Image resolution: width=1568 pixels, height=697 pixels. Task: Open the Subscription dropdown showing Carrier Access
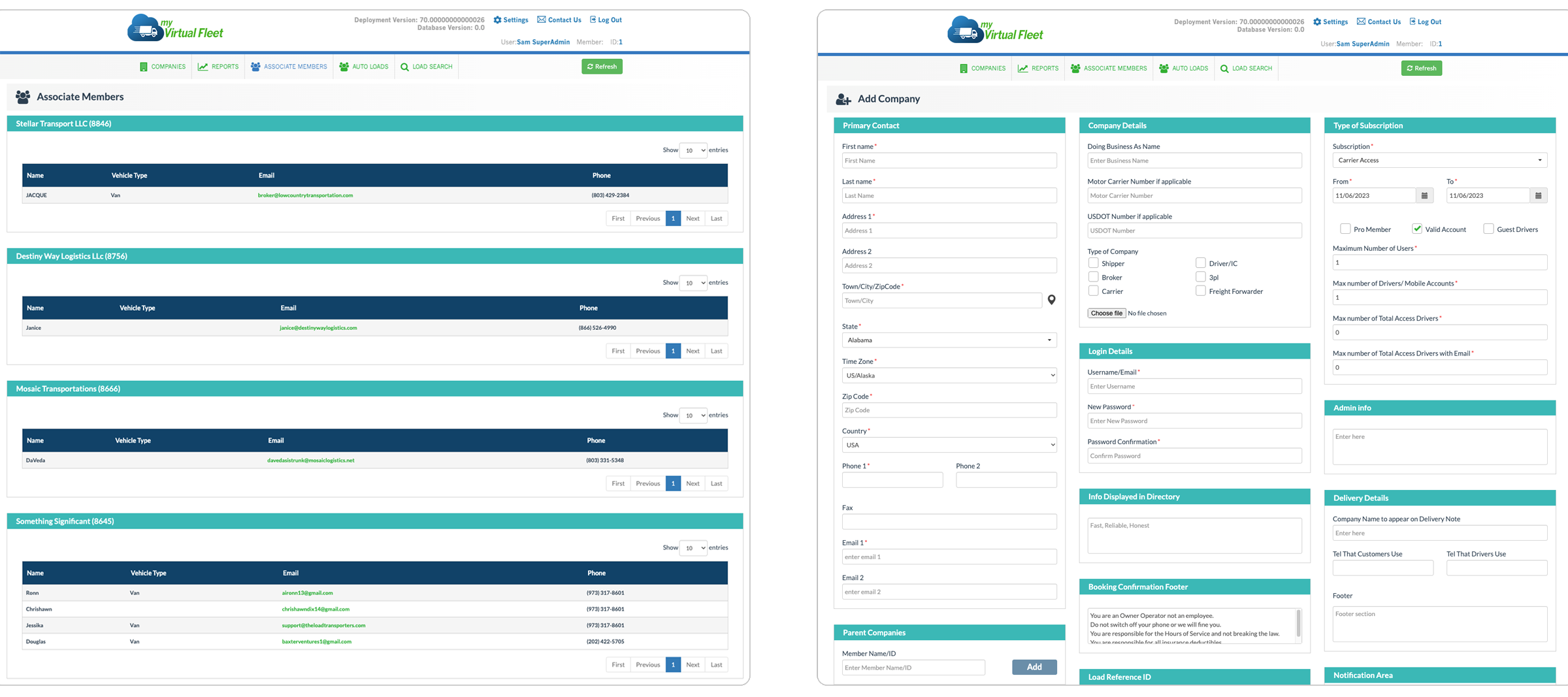tap(1439, 160)
